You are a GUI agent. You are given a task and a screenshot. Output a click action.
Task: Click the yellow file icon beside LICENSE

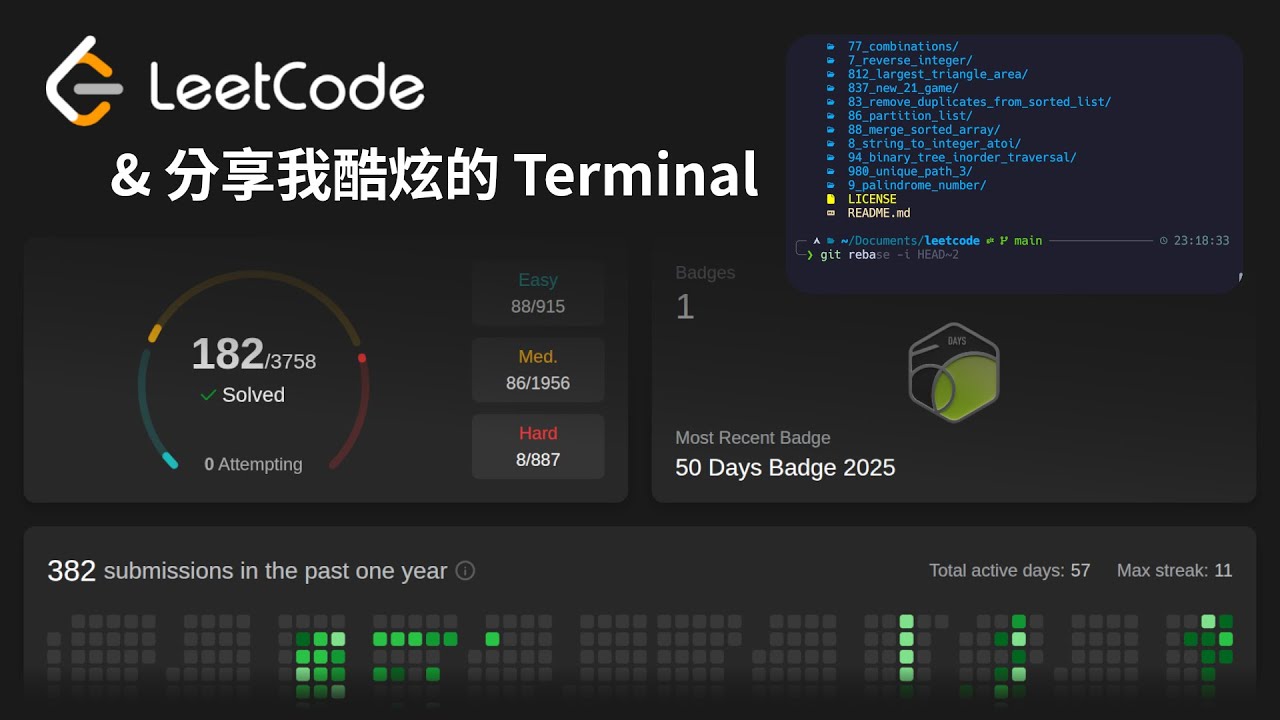(x=831, y=199)
